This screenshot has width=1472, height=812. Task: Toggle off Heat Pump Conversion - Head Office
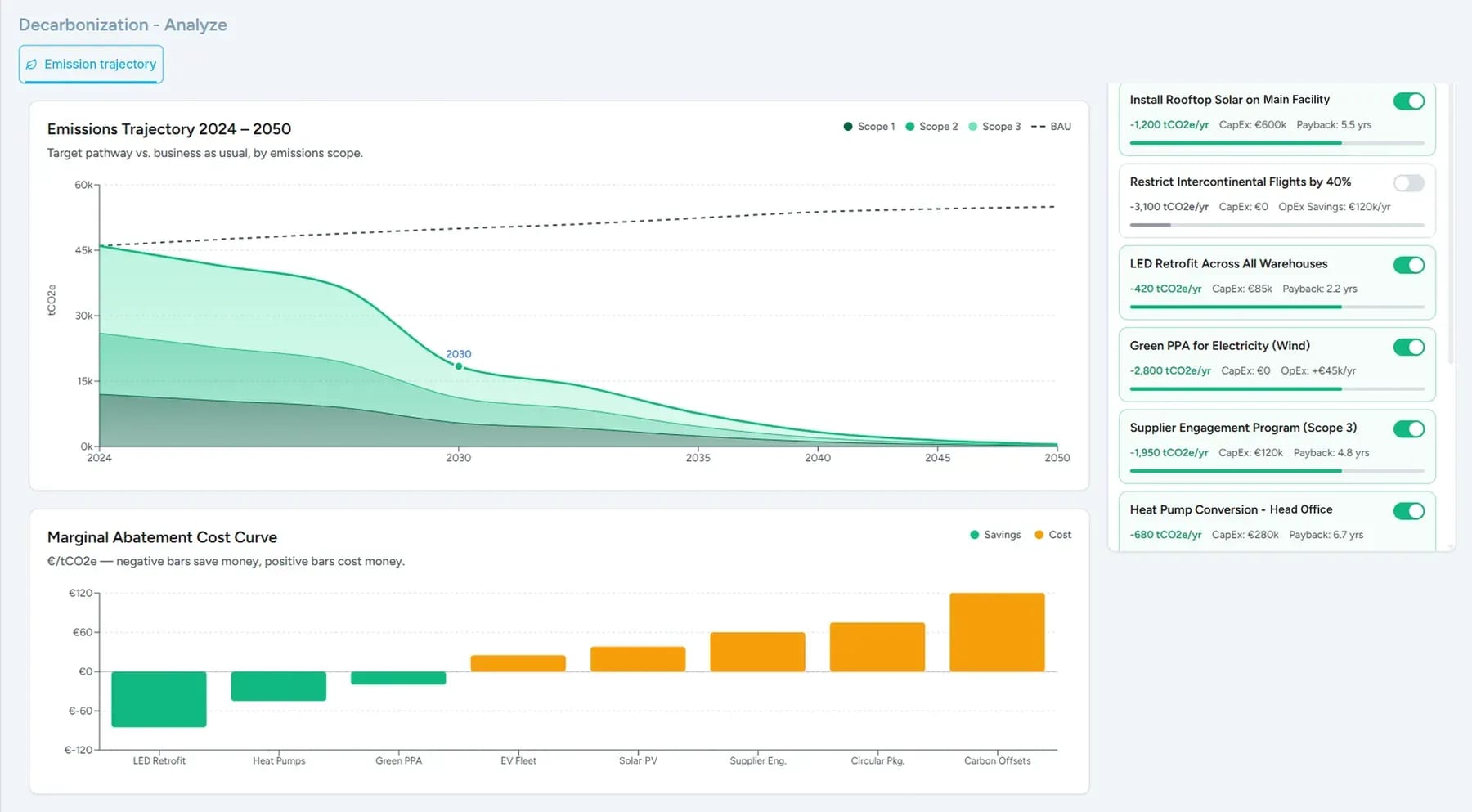(1408, 510)
